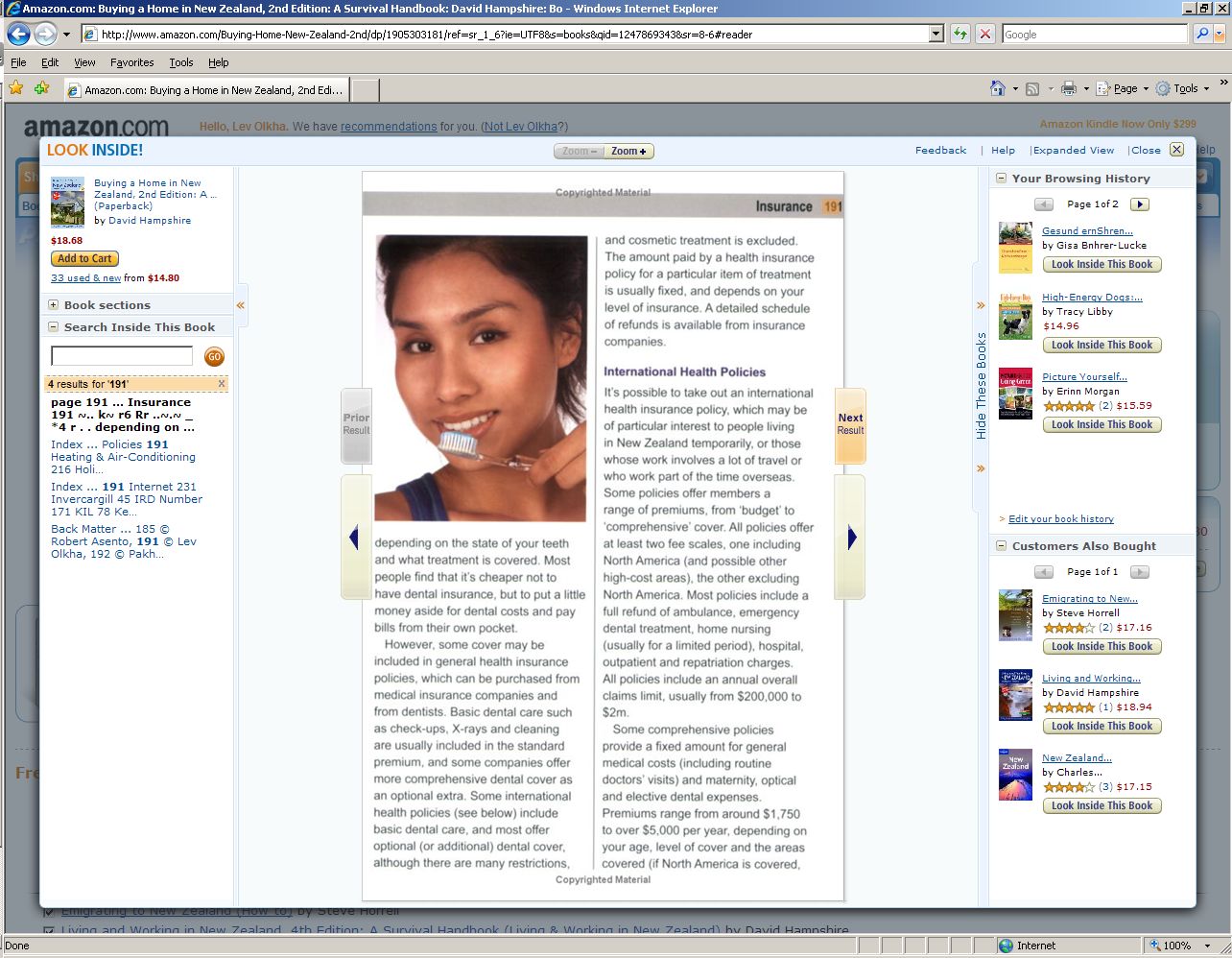1232x958 pixels.
Task: Open 'Back Matter ... 185' search result
Action: tap(124, 541)
